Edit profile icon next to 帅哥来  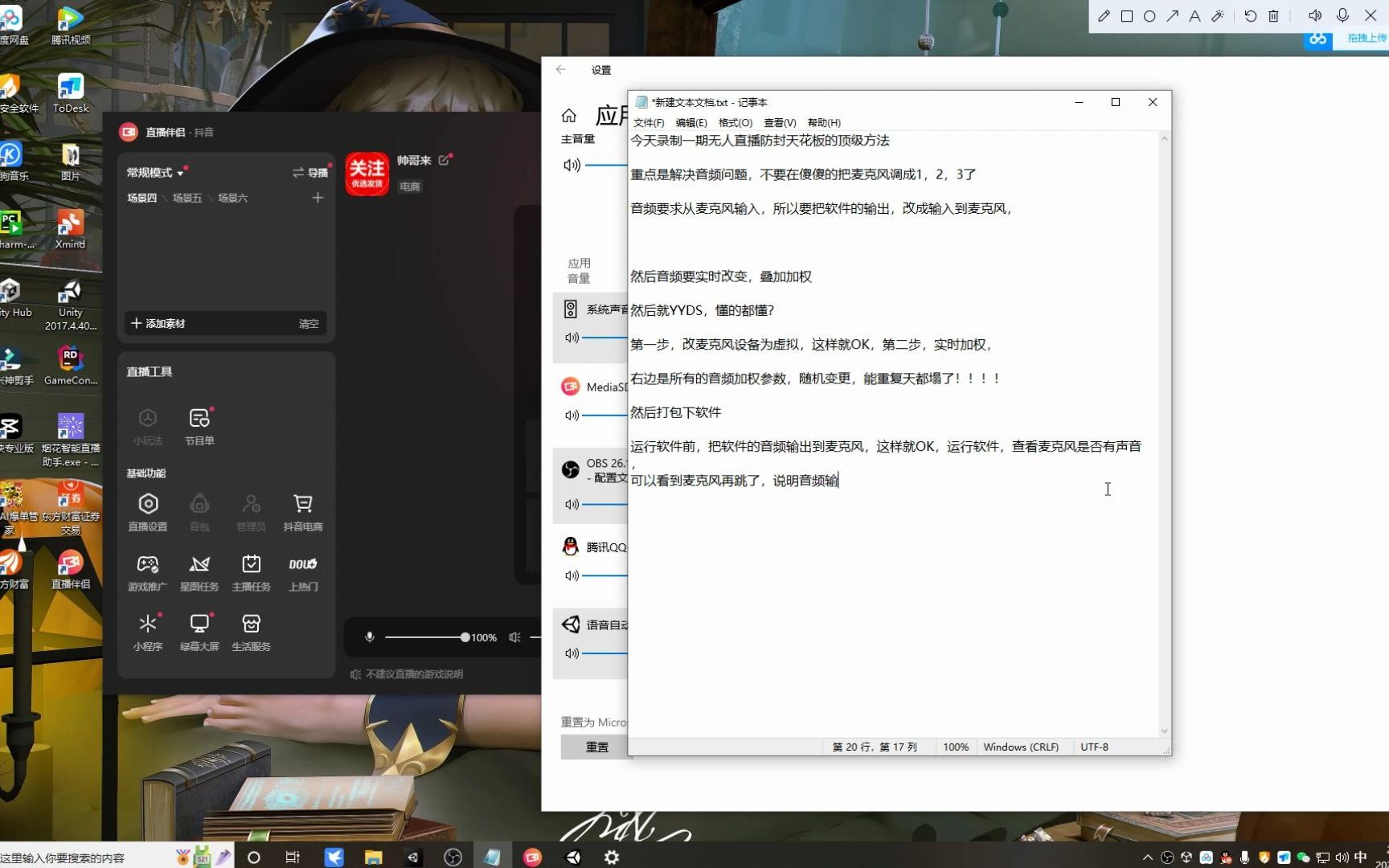click(445, 160)
